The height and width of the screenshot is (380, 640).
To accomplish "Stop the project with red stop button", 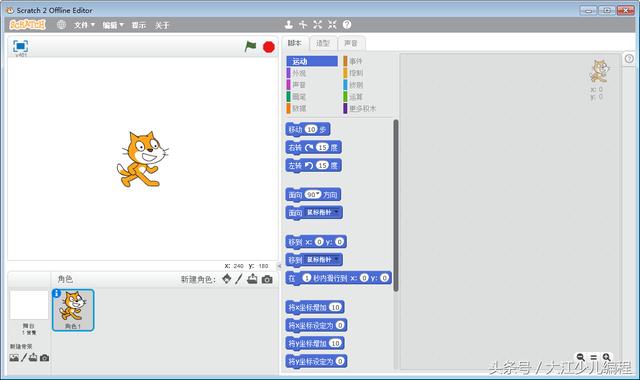I will tap(269, 47).
